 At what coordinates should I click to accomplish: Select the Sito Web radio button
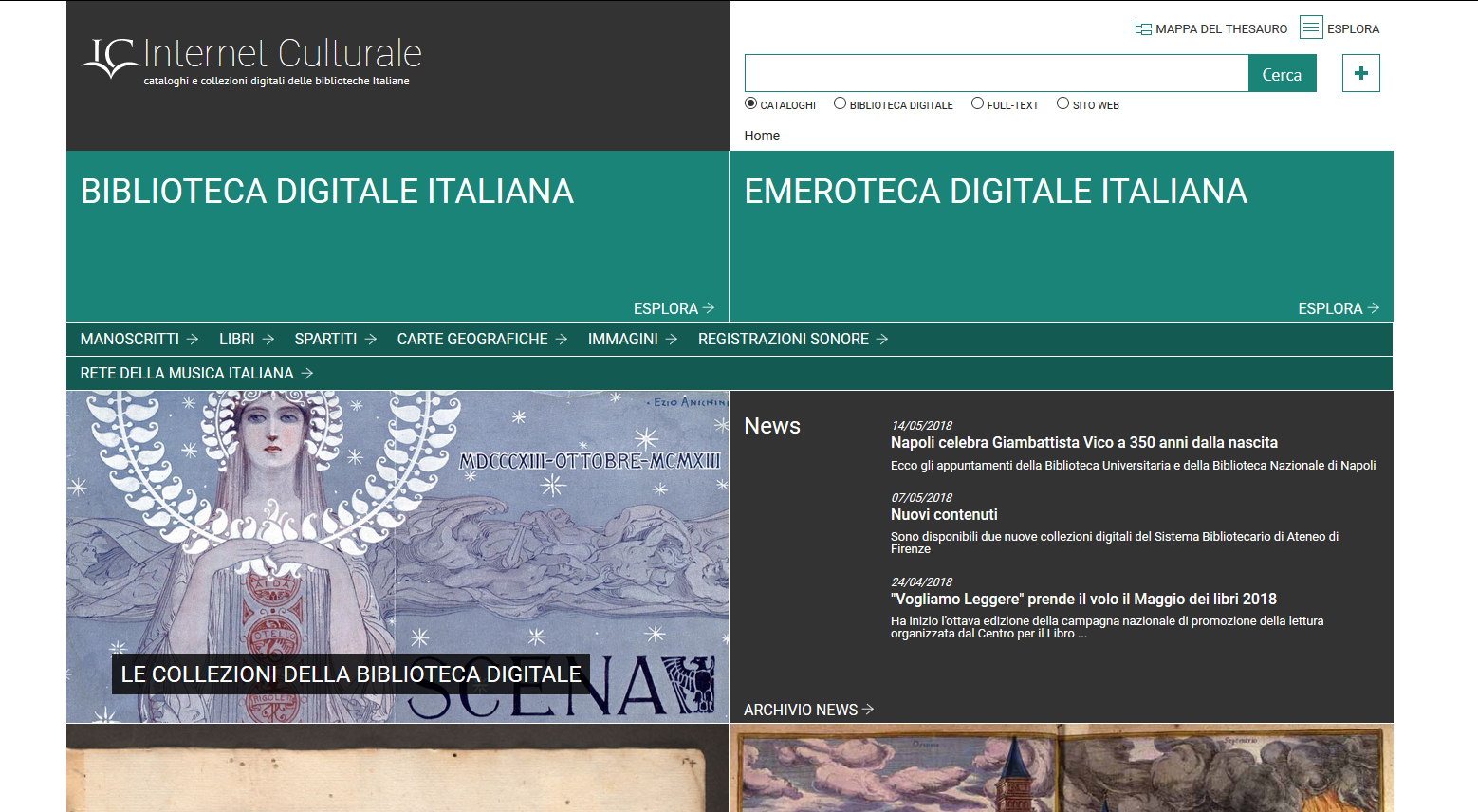pos(1062,103)
